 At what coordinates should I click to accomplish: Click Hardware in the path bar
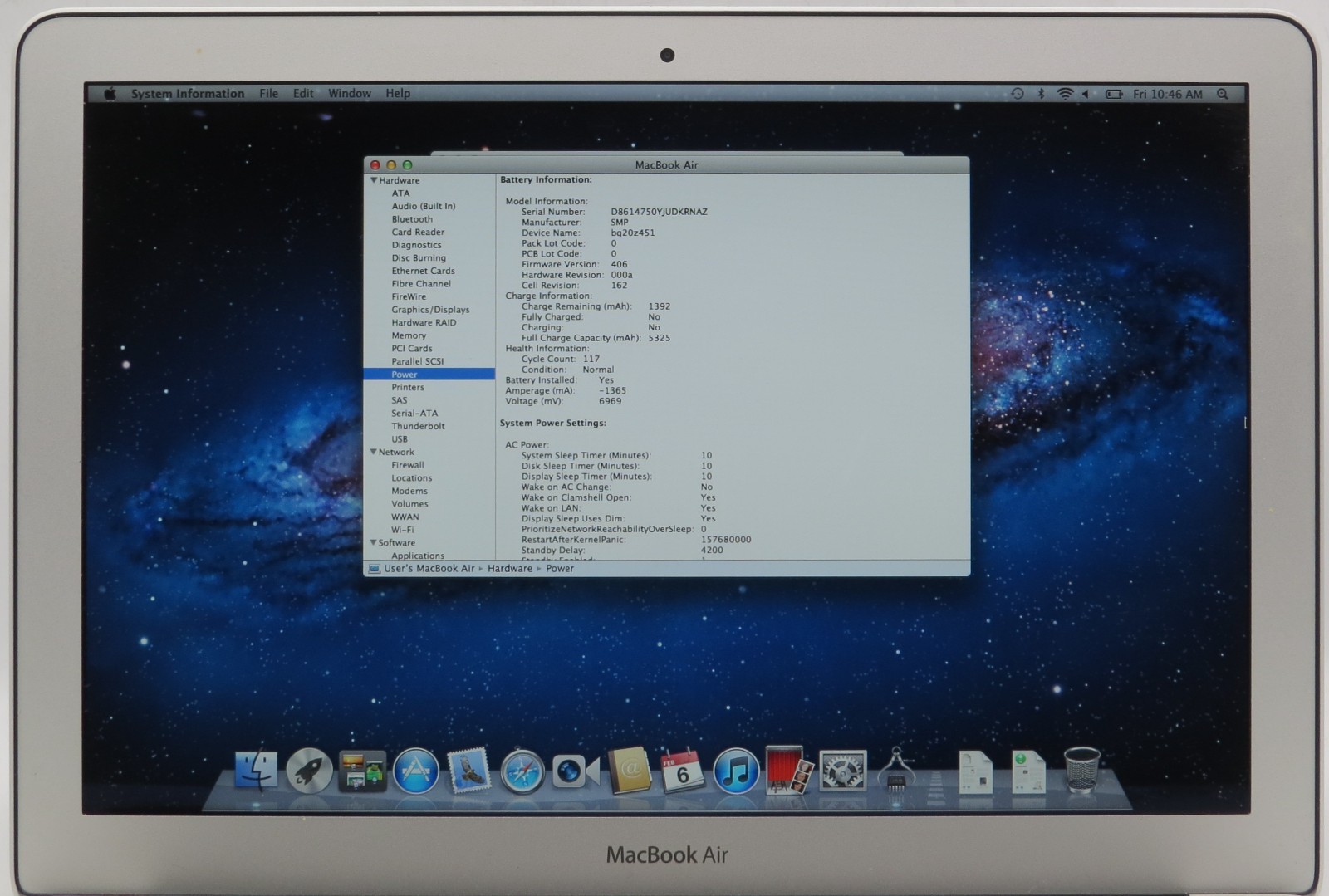510,569
